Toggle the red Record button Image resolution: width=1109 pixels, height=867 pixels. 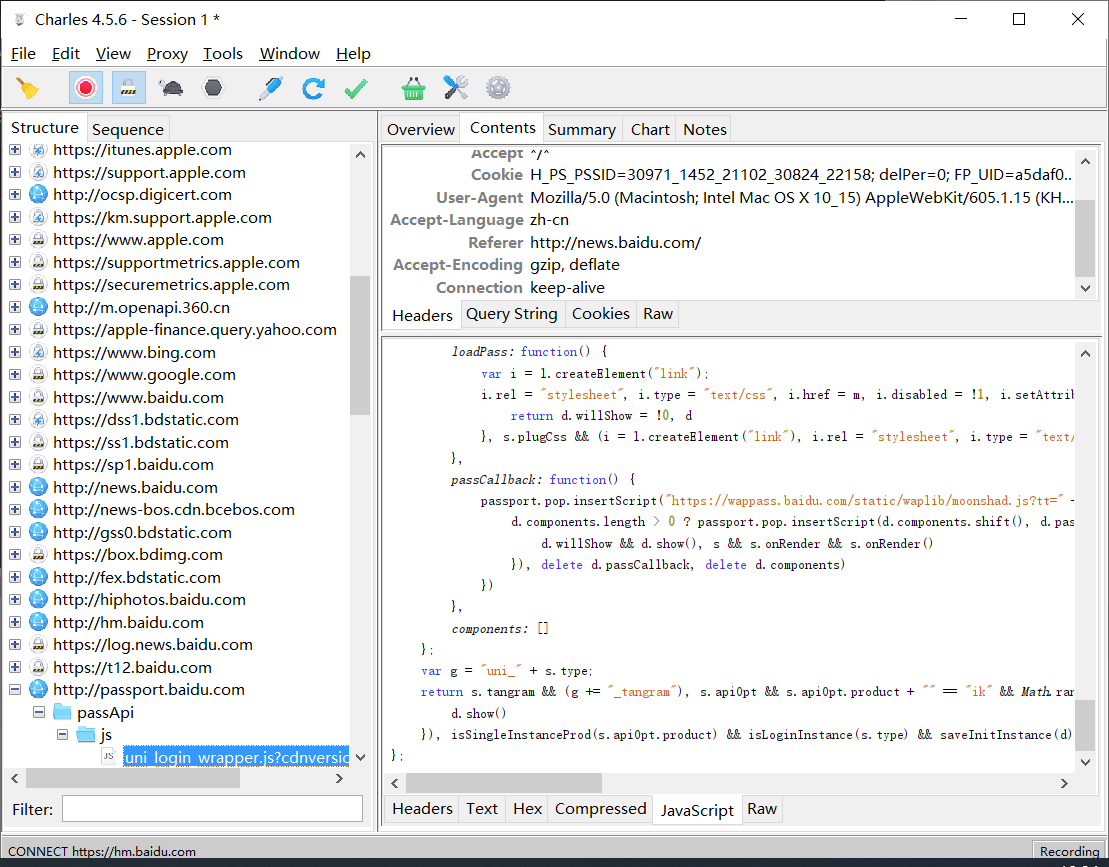86,88
